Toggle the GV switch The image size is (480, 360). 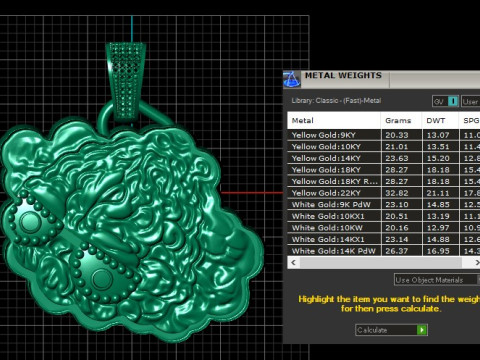click(446, 101)
